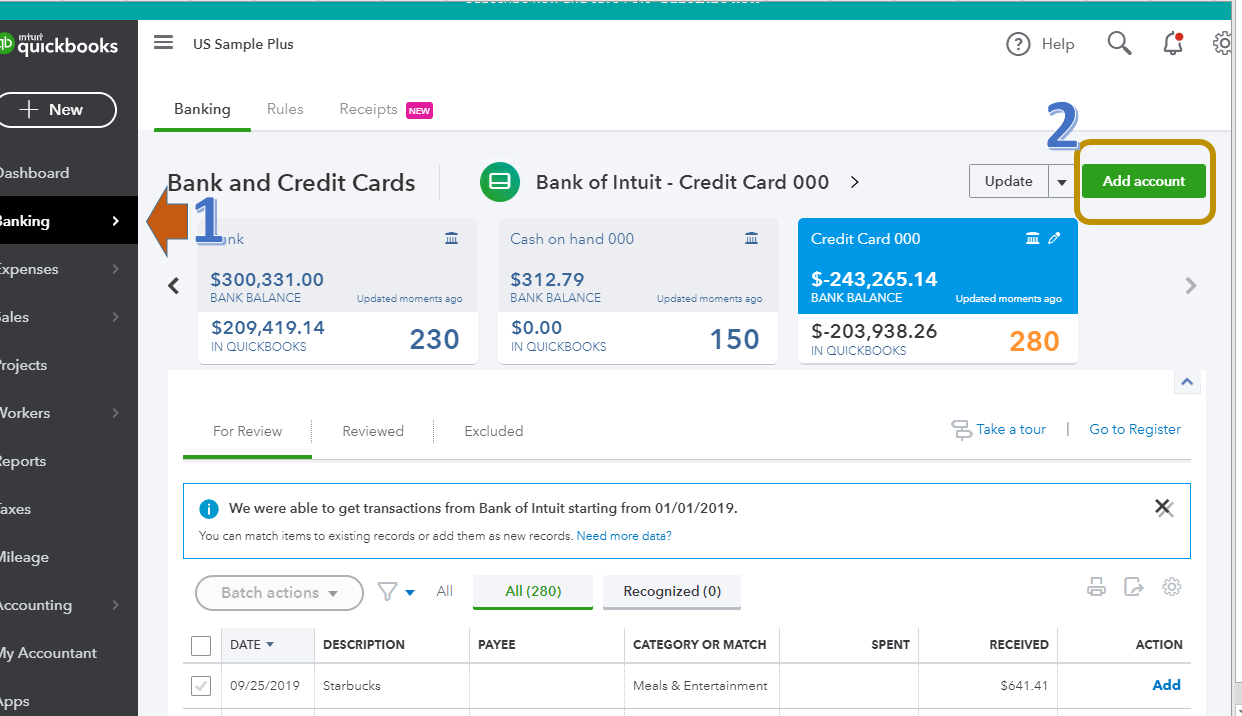Screen dimensions: 1242x716
Task: Collapse the account cards panel chevron
Action: [1186, 382]
